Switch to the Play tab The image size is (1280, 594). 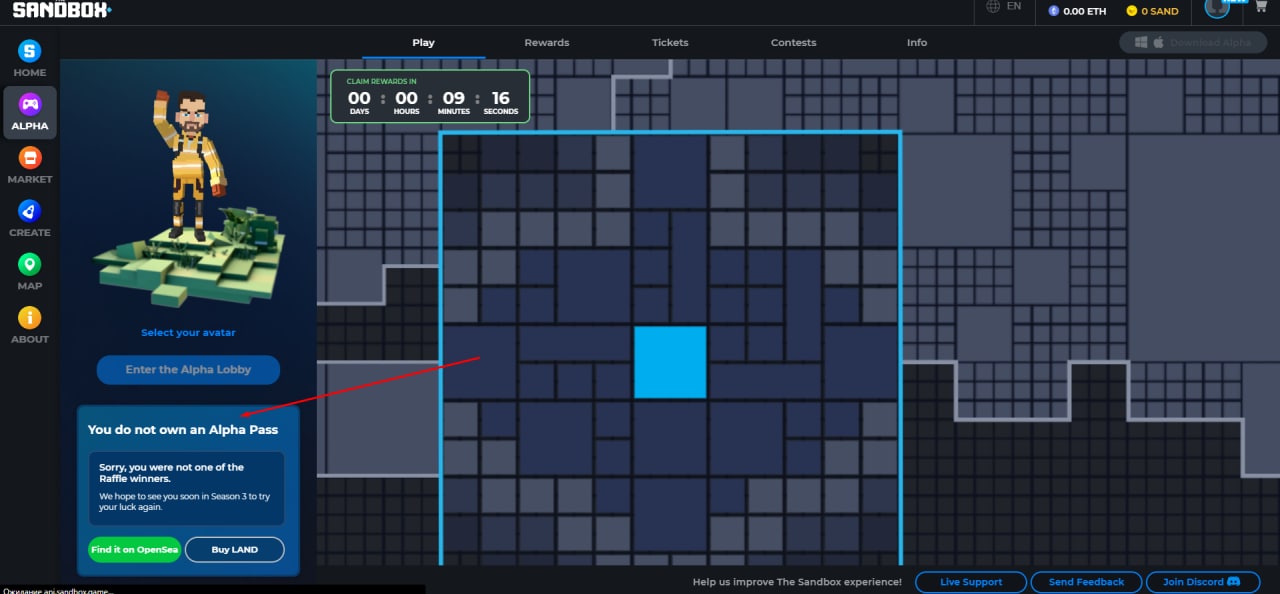(x=423, y=43)
